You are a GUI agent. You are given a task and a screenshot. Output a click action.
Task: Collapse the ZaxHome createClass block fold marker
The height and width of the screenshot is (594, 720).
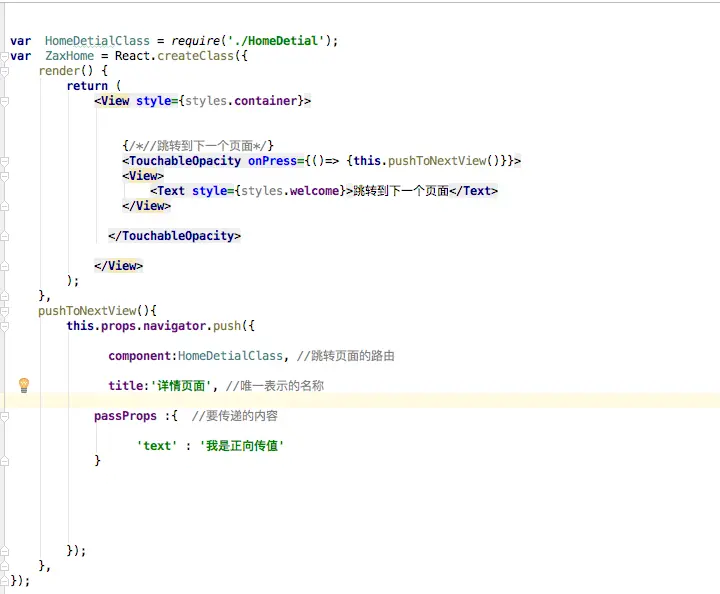click(4, 56)
